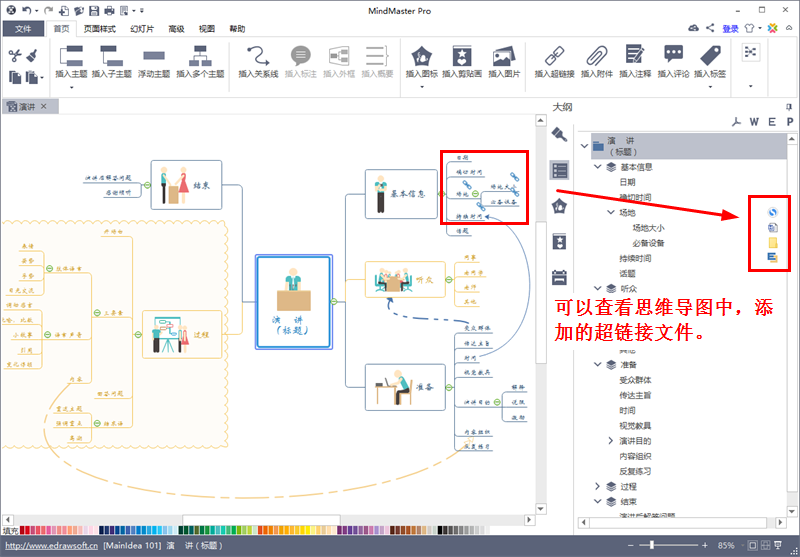The height and width of the screenshot is (557, 800).
Task: Expand 演讲目的 in outline tree
Action: click(x=611, y=440)
